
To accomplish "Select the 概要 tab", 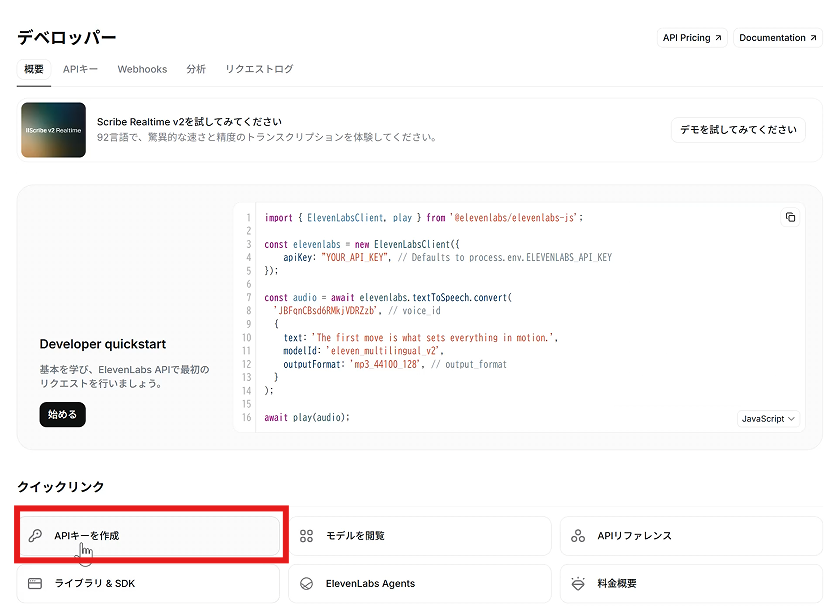I will coord(34,69).
